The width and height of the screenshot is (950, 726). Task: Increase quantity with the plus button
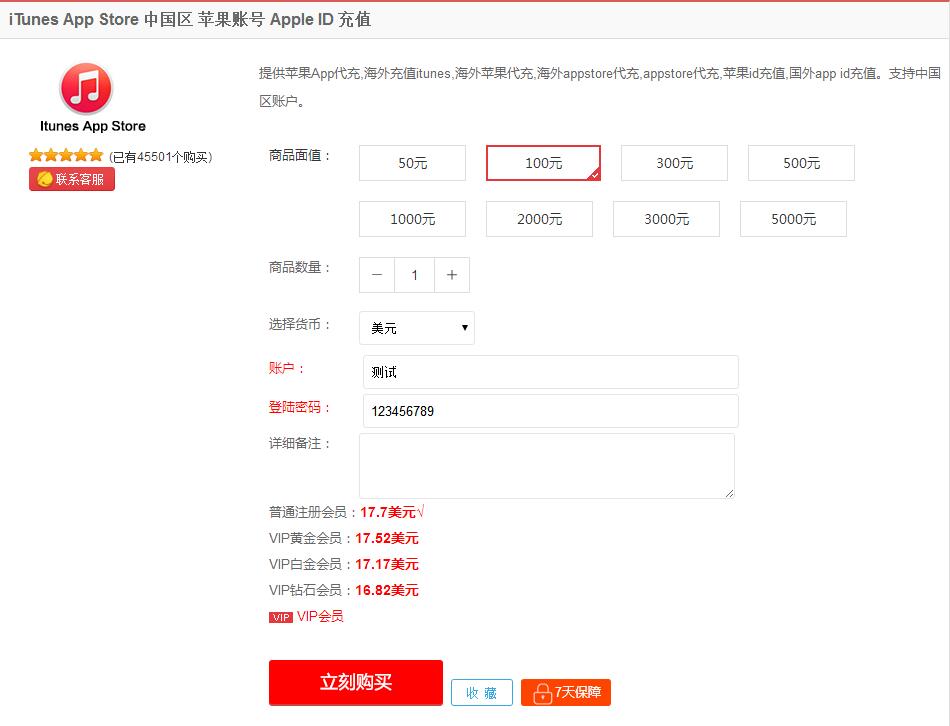point(452,275)
